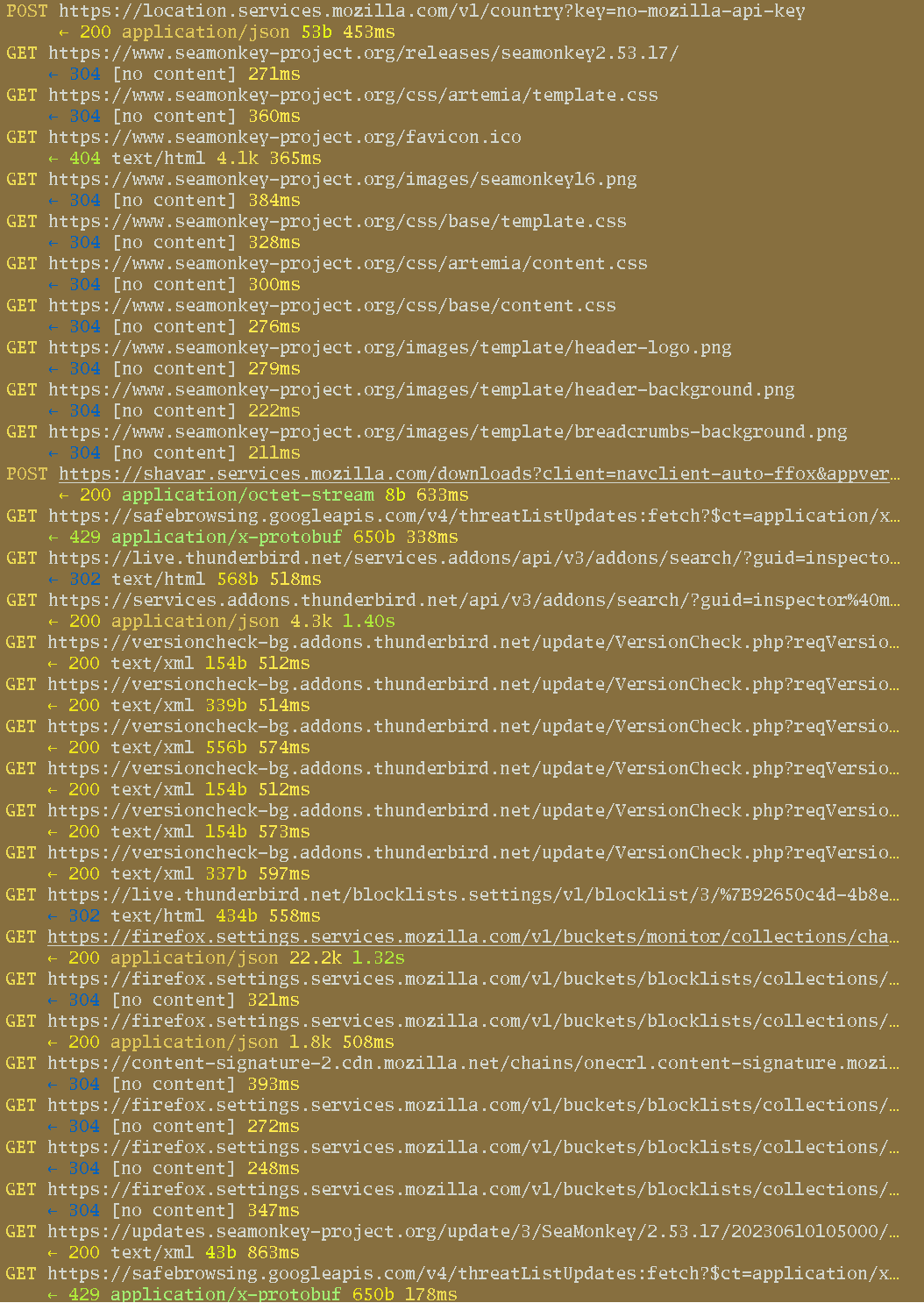924x1303 pixels.
Task: Click the onecrl.content-signature CDN request
Action: pos(465,1063)
